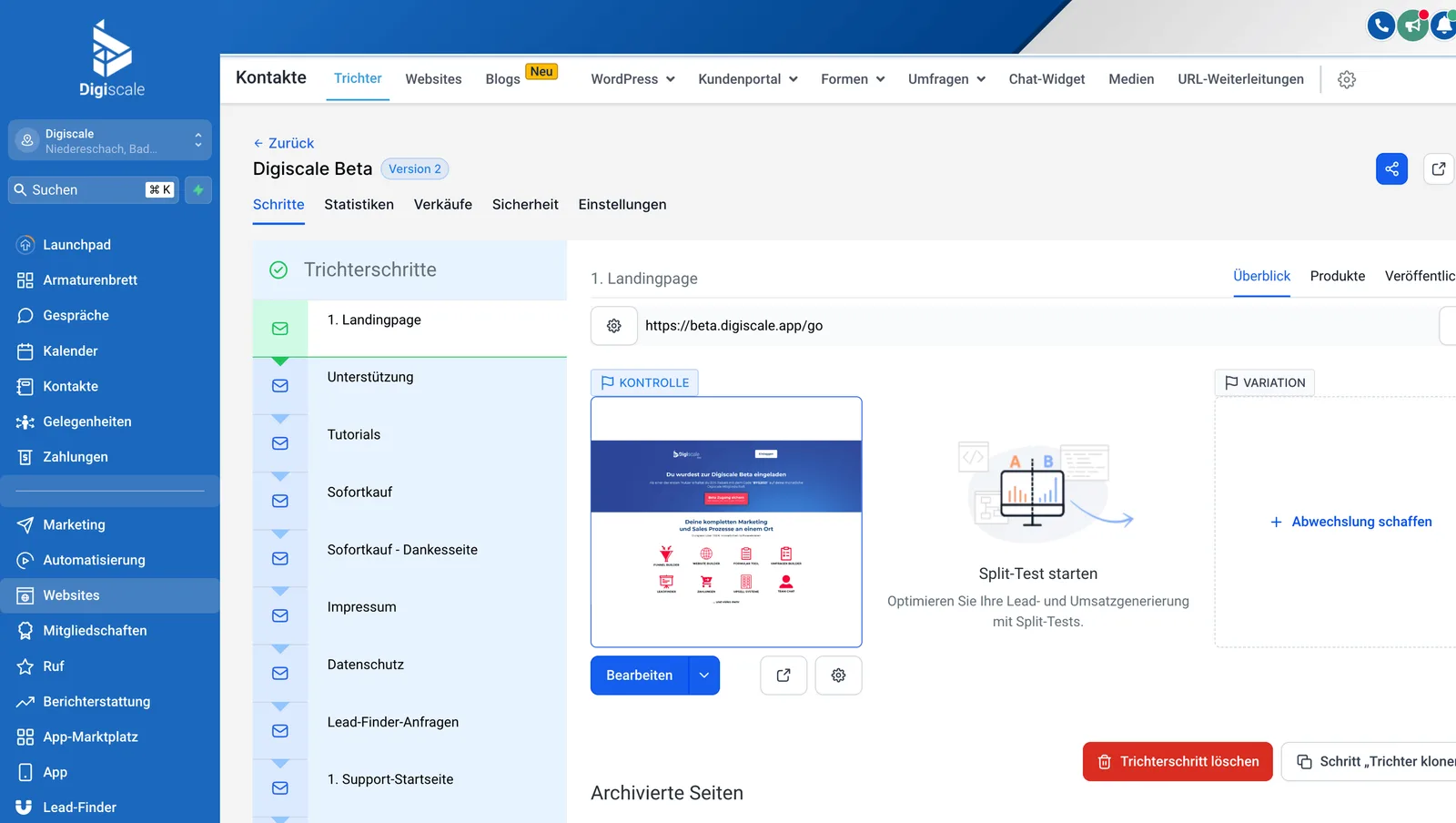Go back via Zurück link
Viewport: 1456px width, 823px height.
[283, 143]
